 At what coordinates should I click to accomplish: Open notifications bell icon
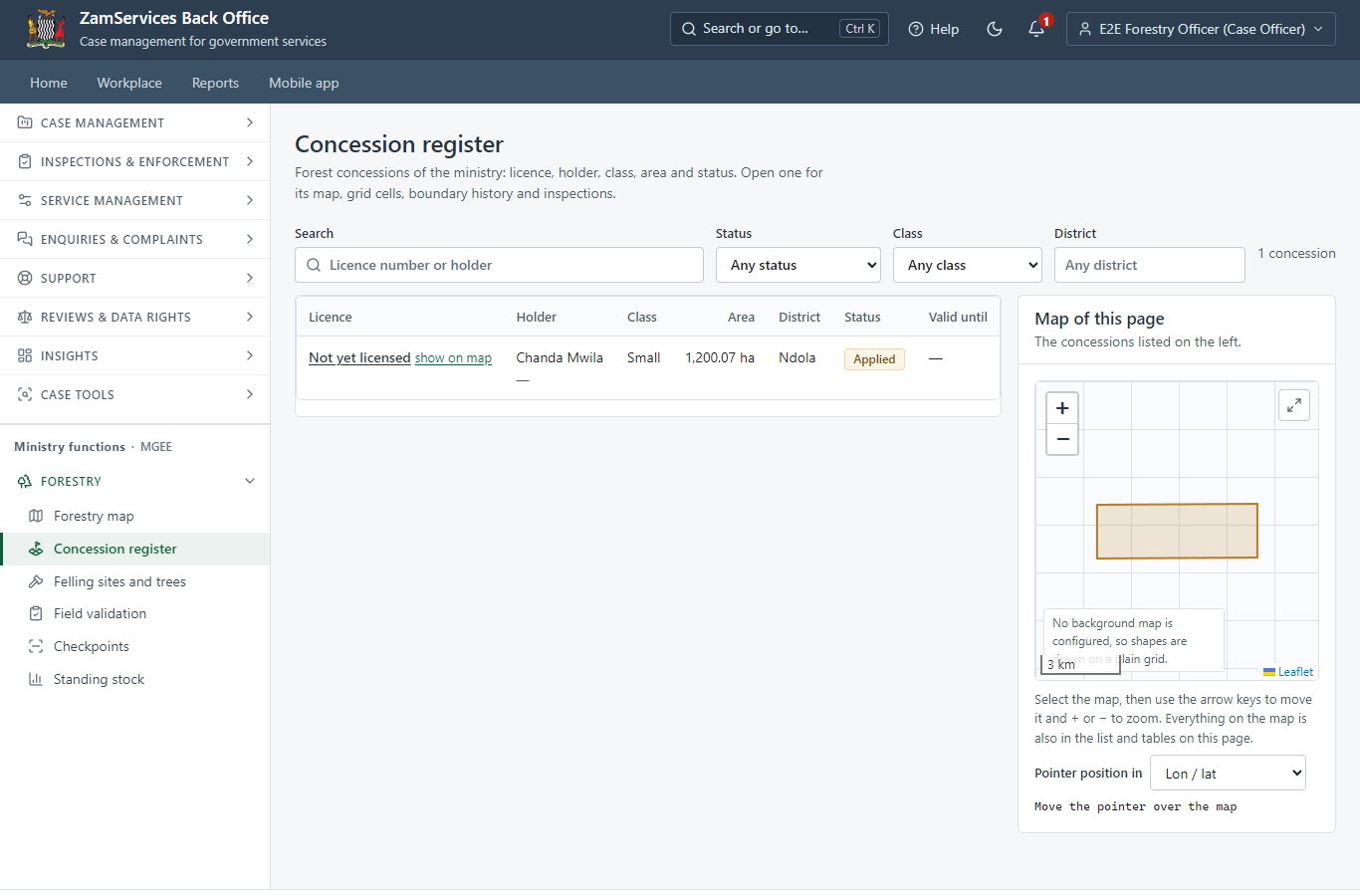tap(1036, 29)
